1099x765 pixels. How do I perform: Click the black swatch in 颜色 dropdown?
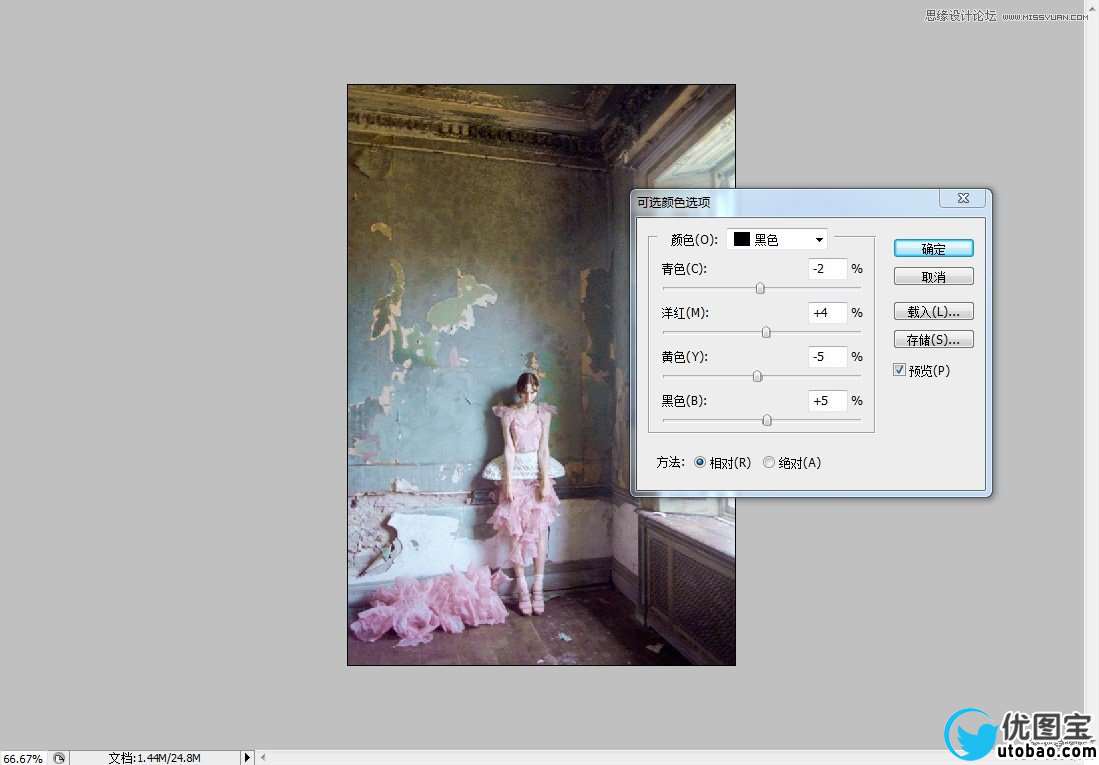click(x=742, y=240)
